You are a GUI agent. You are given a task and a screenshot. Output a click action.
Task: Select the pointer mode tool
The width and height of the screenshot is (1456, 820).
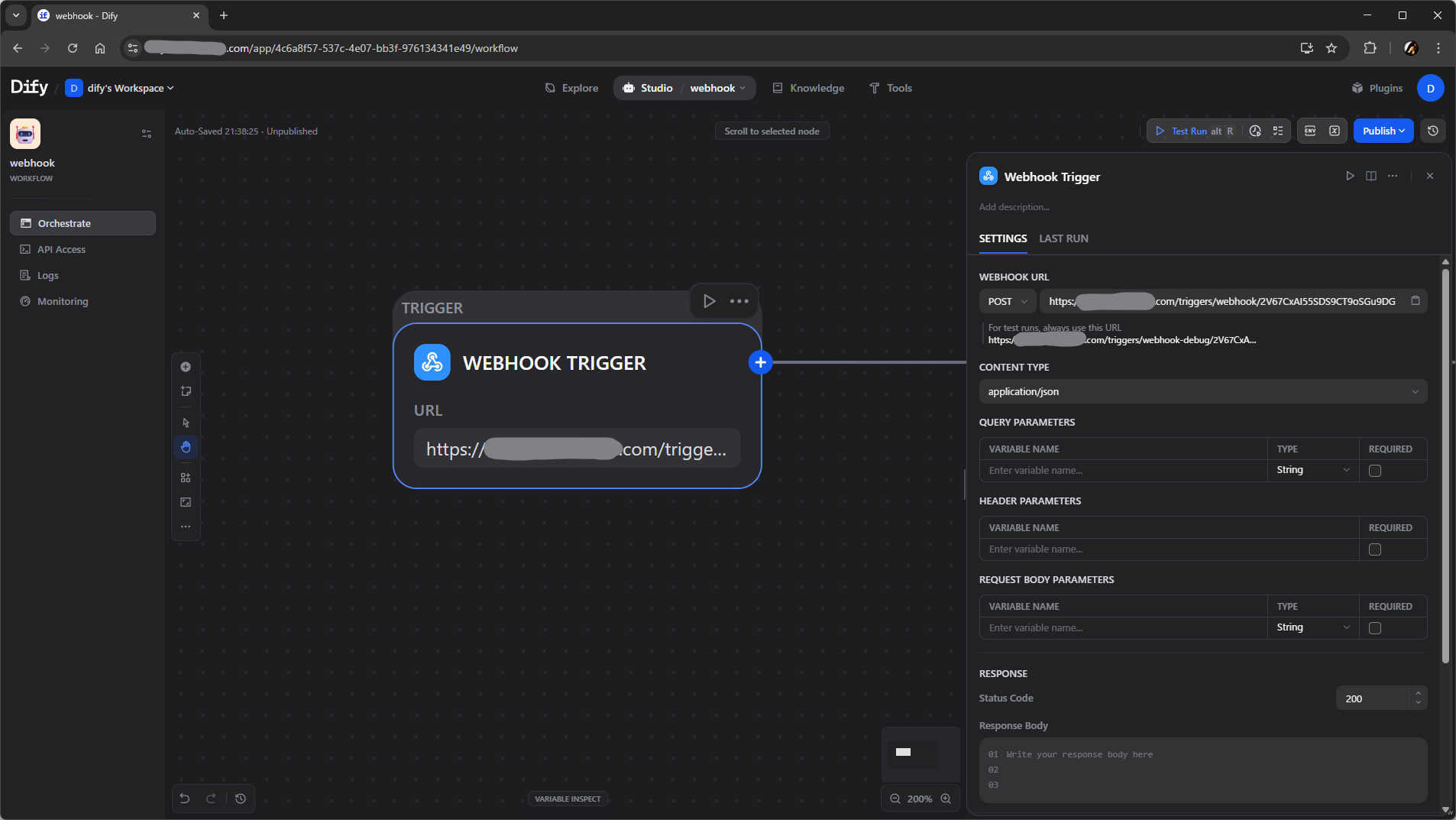click(186, 423)
